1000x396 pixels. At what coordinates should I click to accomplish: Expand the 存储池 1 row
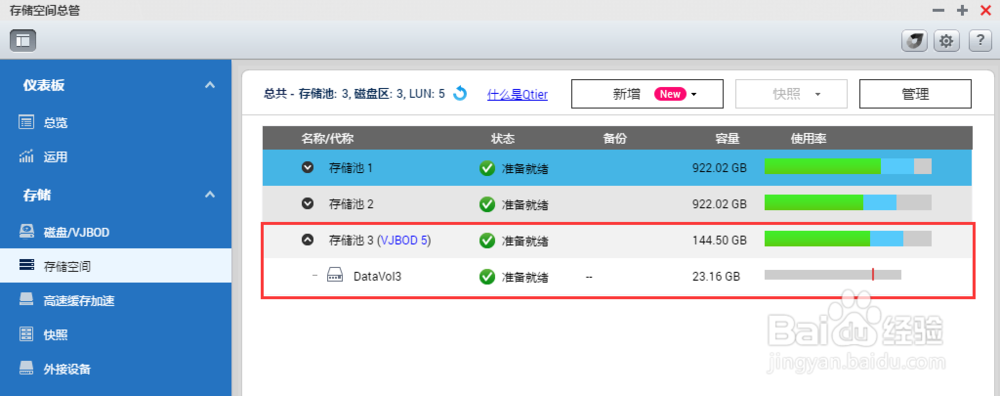tap(307, 168)
